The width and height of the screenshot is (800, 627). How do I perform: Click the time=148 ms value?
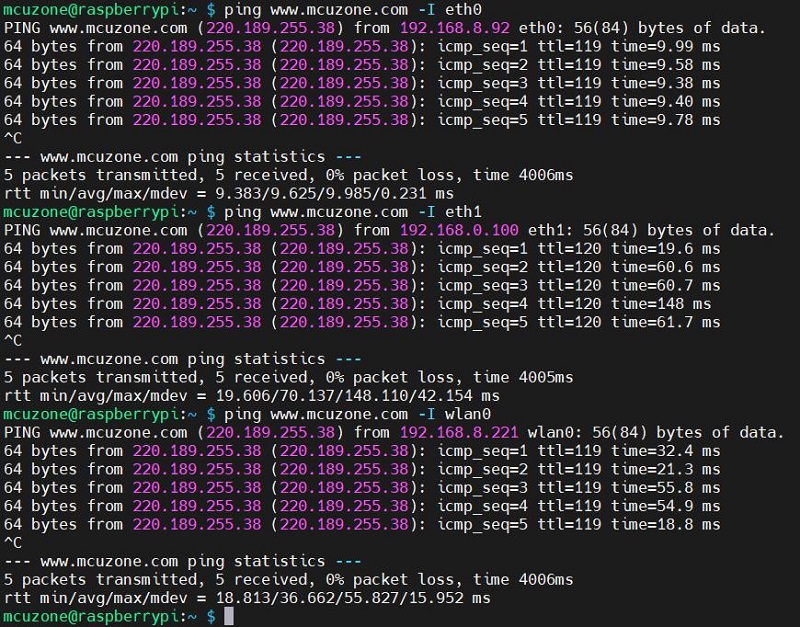(x=661, y=304)
